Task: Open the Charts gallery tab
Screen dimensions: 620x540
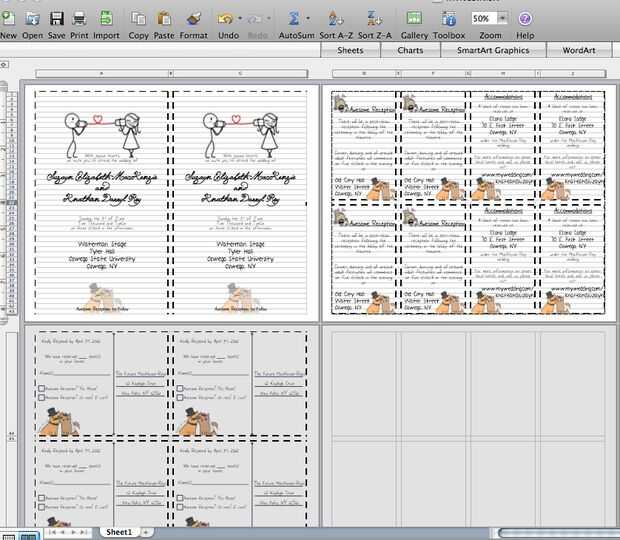Action: (410, 50)
